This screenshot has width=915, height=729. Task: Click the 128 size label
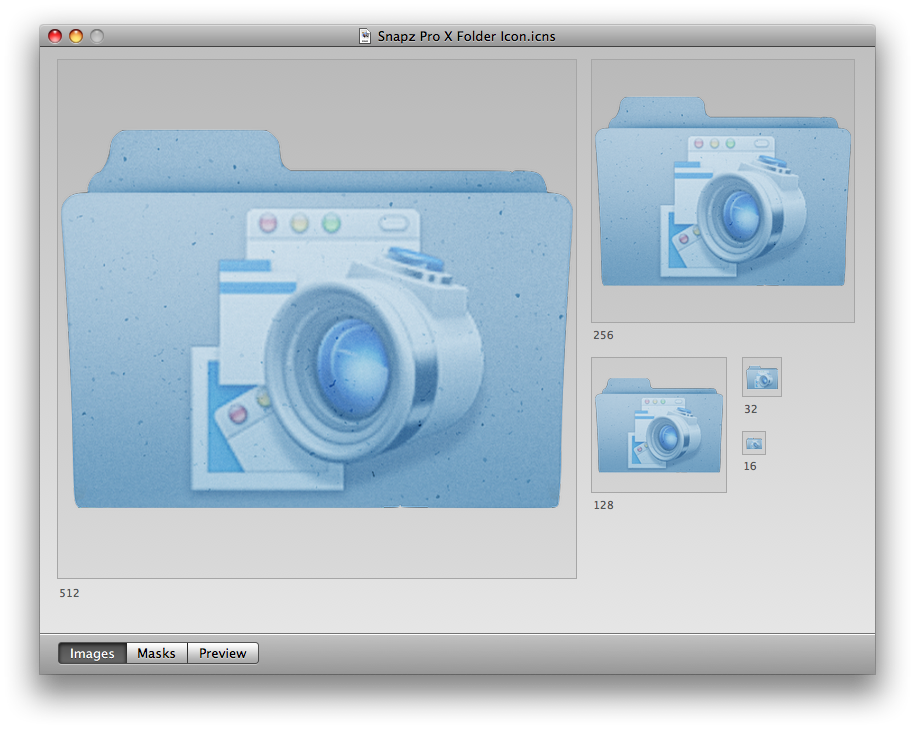[x=603, y=505]
